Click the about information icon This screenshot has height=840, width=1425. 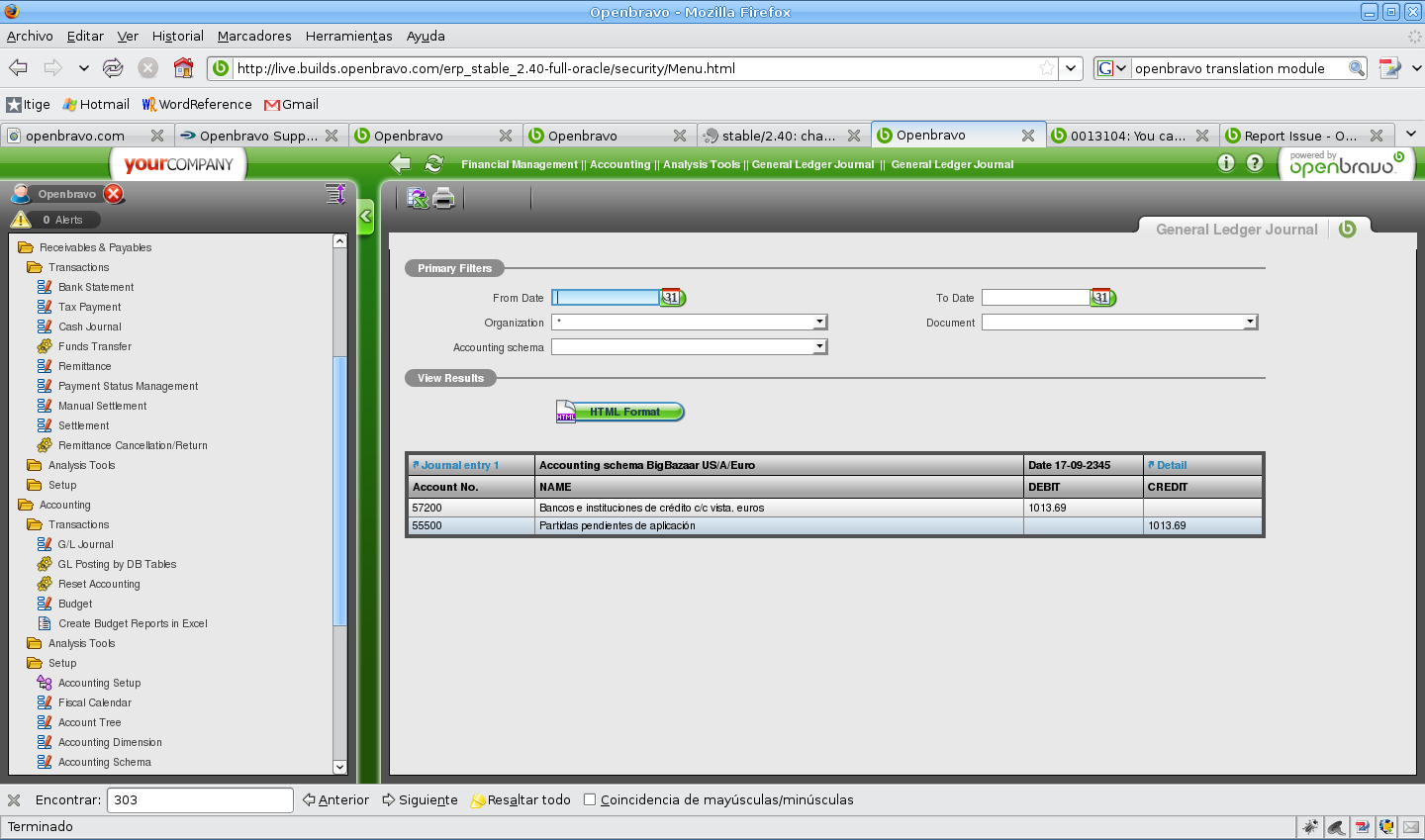point(1226,163)
